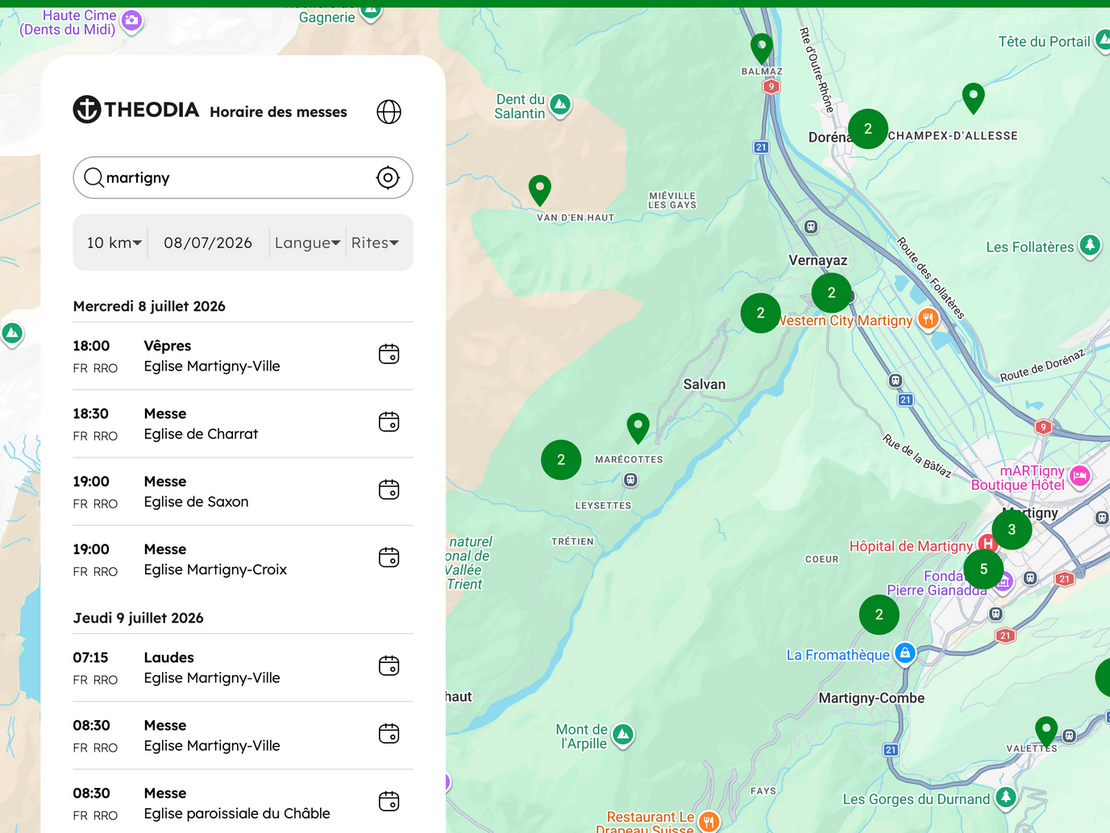This screenshot has width=1110, height=833.
Task: Click La Fromathèque shop marker
Action: click(x=905, y=653)
